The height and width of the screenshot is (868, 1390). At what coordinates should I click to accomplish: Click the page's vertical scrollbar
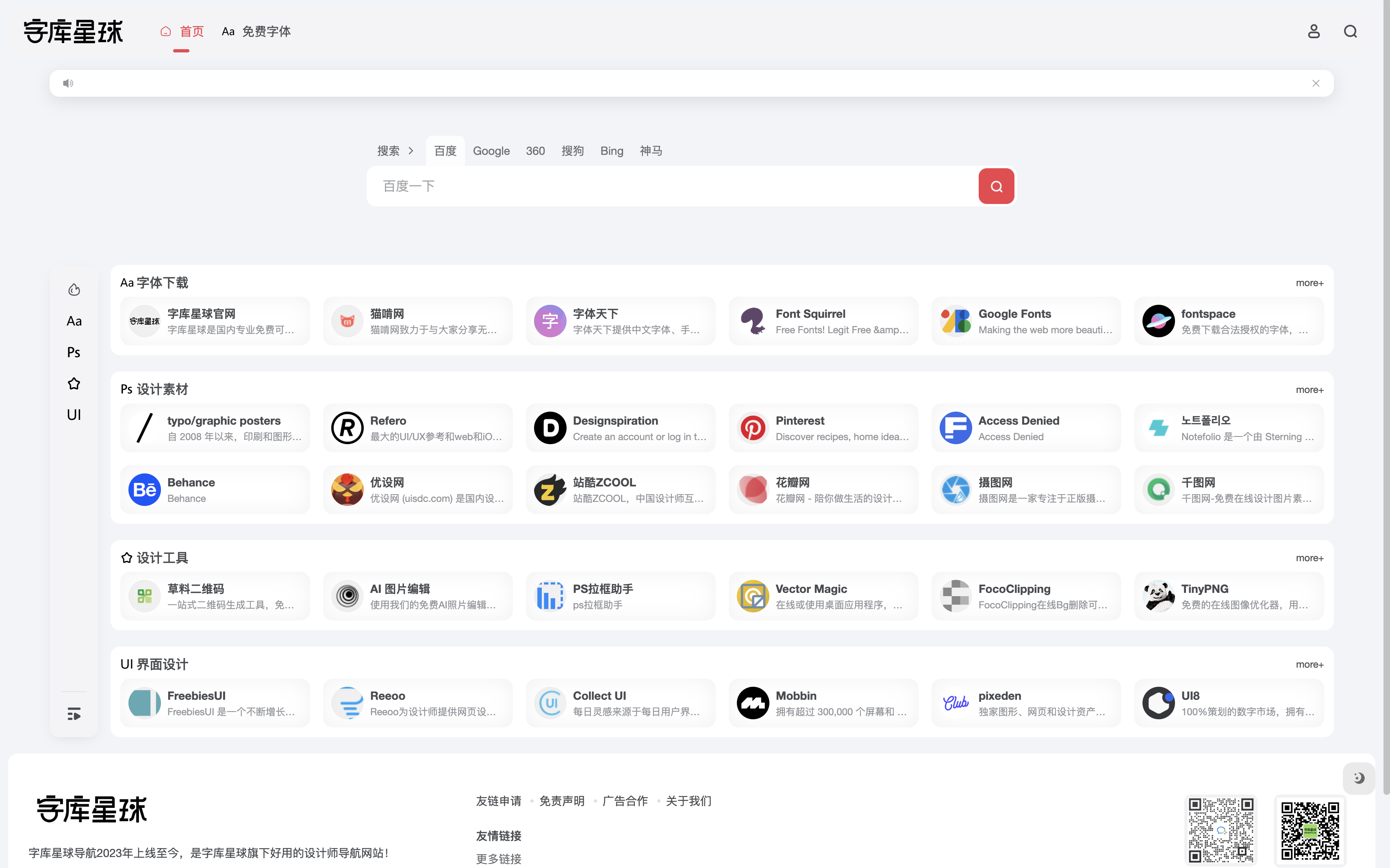tap(1386, 402)
